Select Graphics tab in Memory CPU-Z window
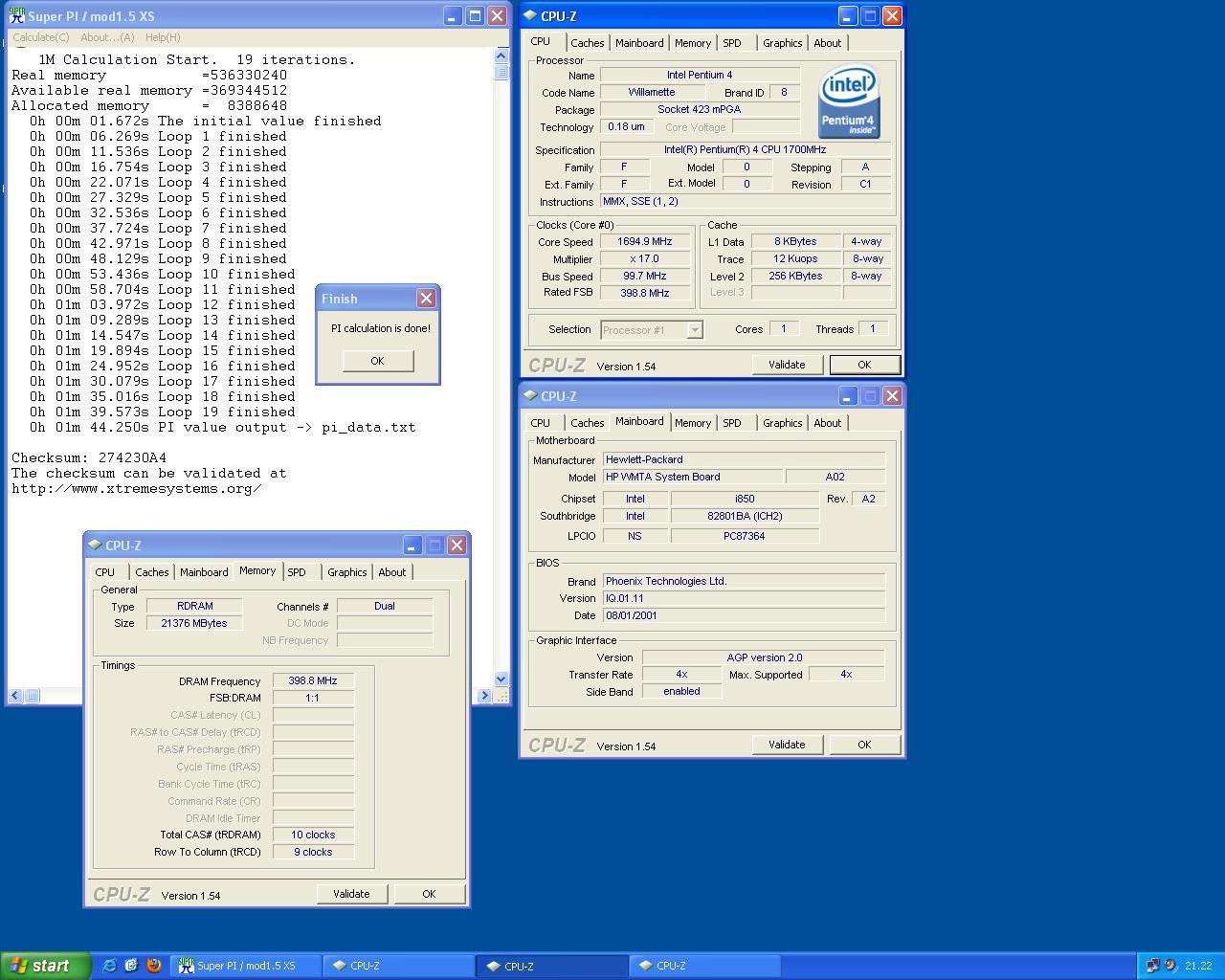 346,572
